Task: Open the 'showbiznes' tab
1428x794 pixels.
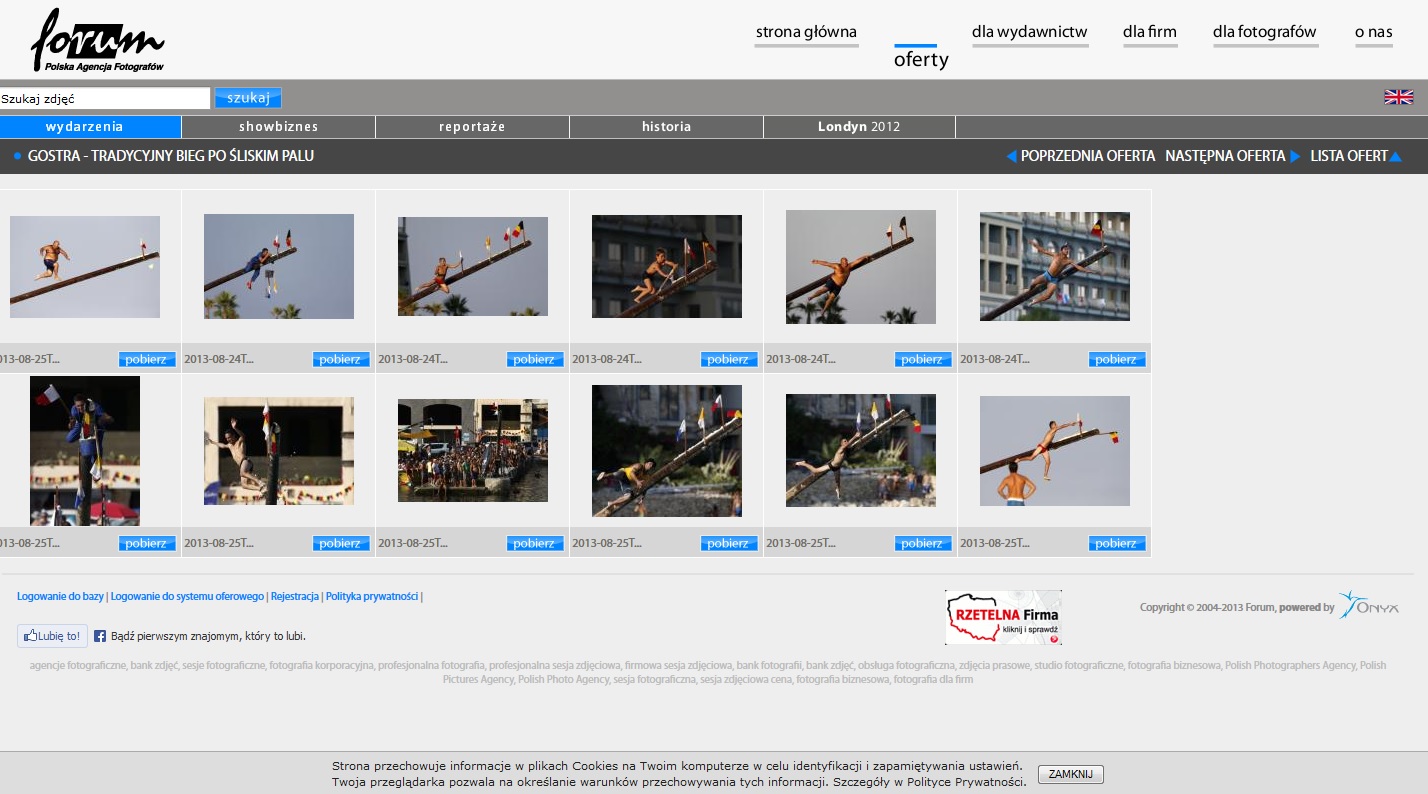Action: [x=278, y=127]
